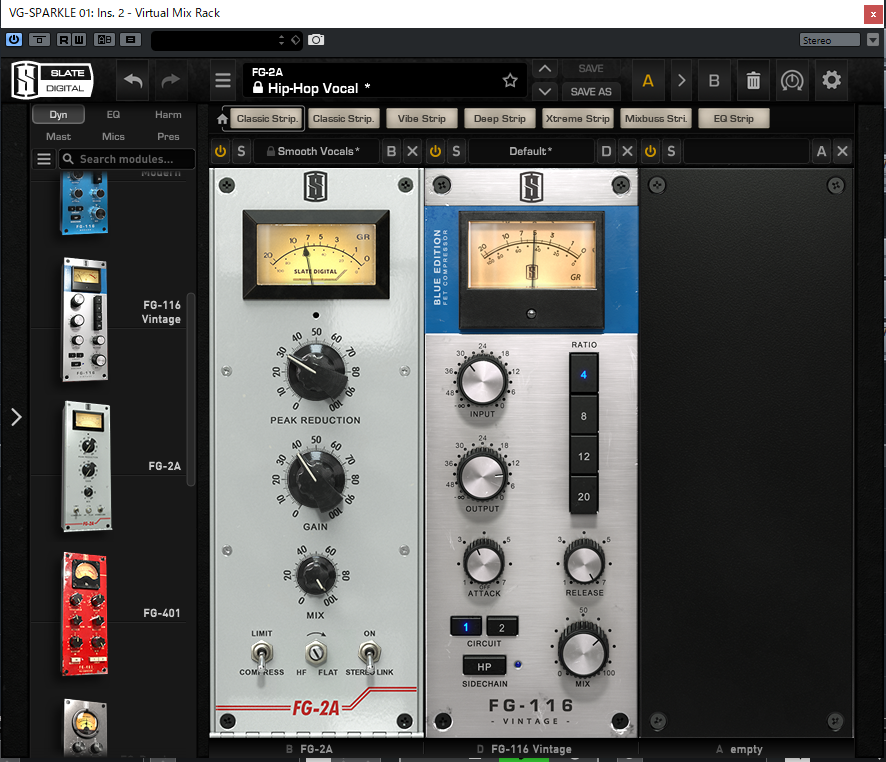Open the Default preset dropdown on FG-116
Viewport: 886px width, 762px height.
[531, 151]
